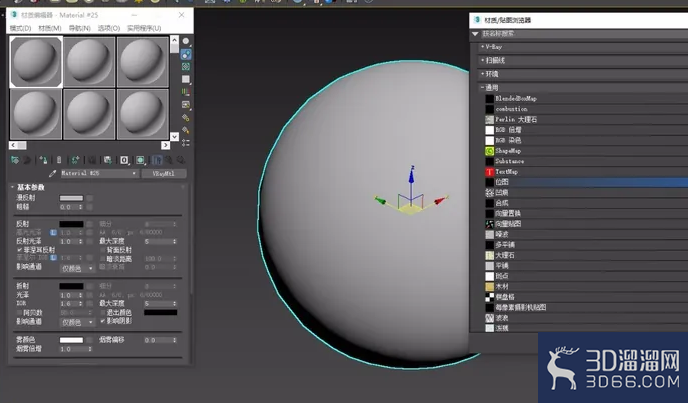Click Options icon in side toolbar
This screenshot has width=688, height=403.
point(186,118)
